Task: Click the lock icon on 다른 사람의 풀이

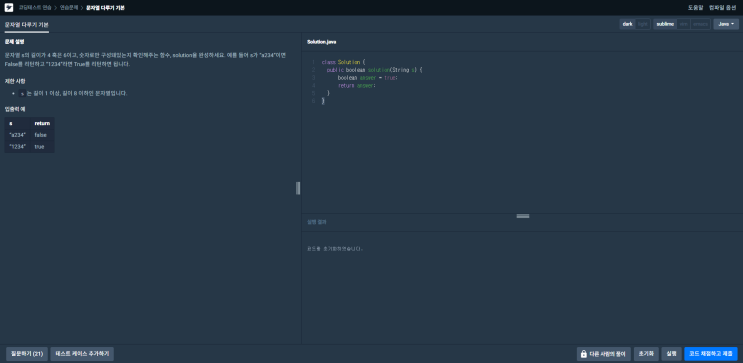Action: point(584,354)
